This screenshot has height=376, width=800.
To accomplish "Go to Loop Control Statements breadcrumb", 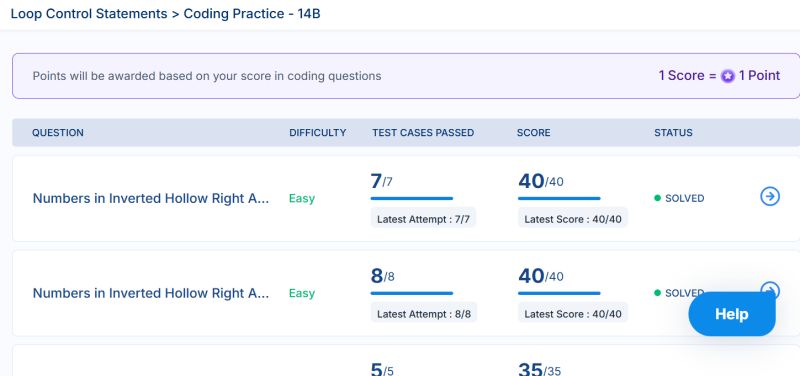I will (89, 14).
